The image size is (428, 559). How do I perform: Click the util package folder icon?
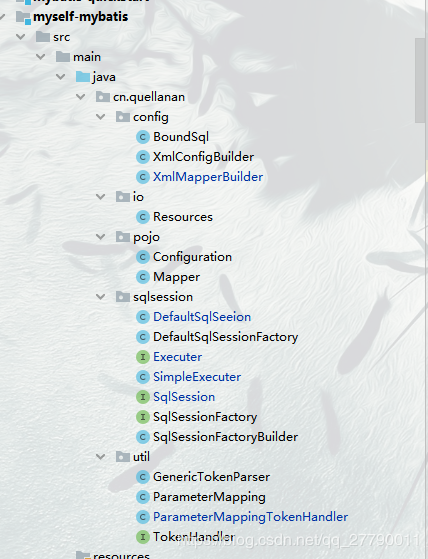pos(123,457)
